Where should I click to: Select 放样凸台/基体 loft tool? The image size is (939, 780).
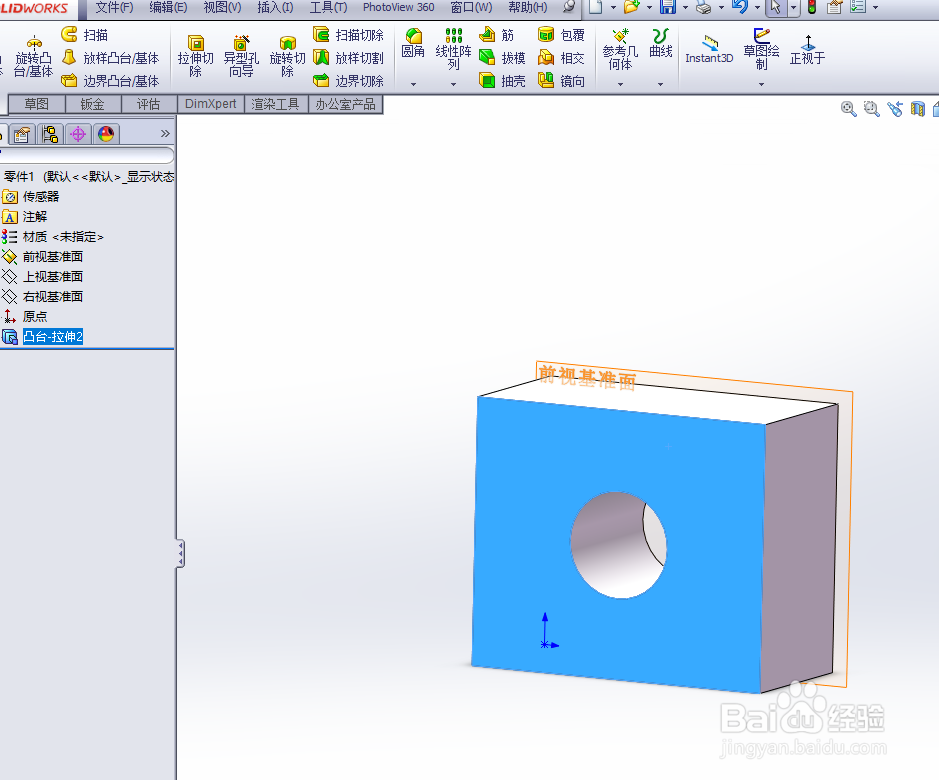point(111,58)
